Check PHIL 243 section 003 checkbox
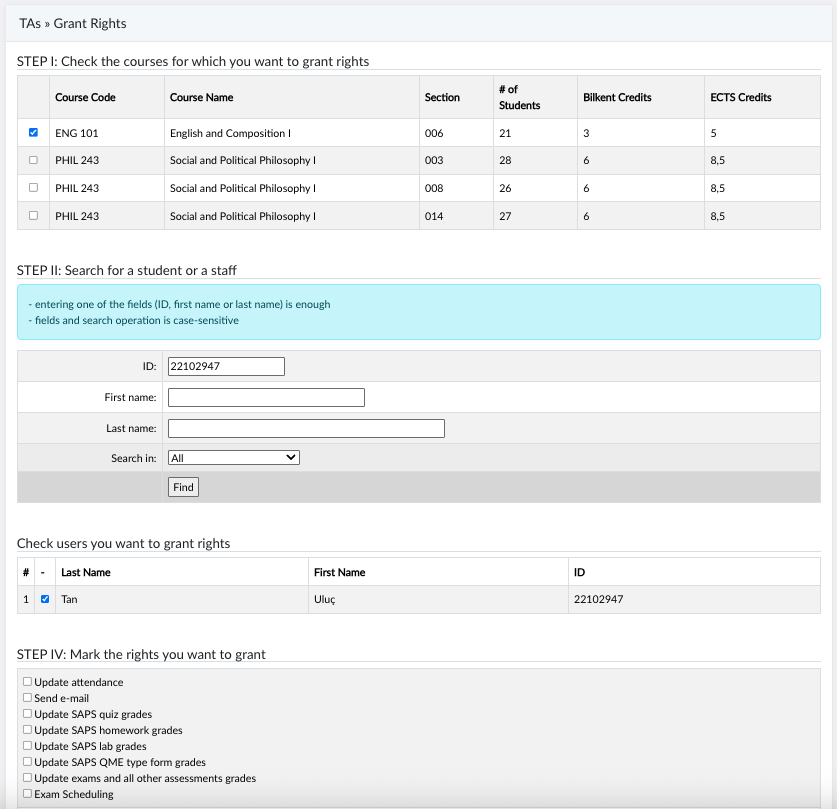 point(33,160)
